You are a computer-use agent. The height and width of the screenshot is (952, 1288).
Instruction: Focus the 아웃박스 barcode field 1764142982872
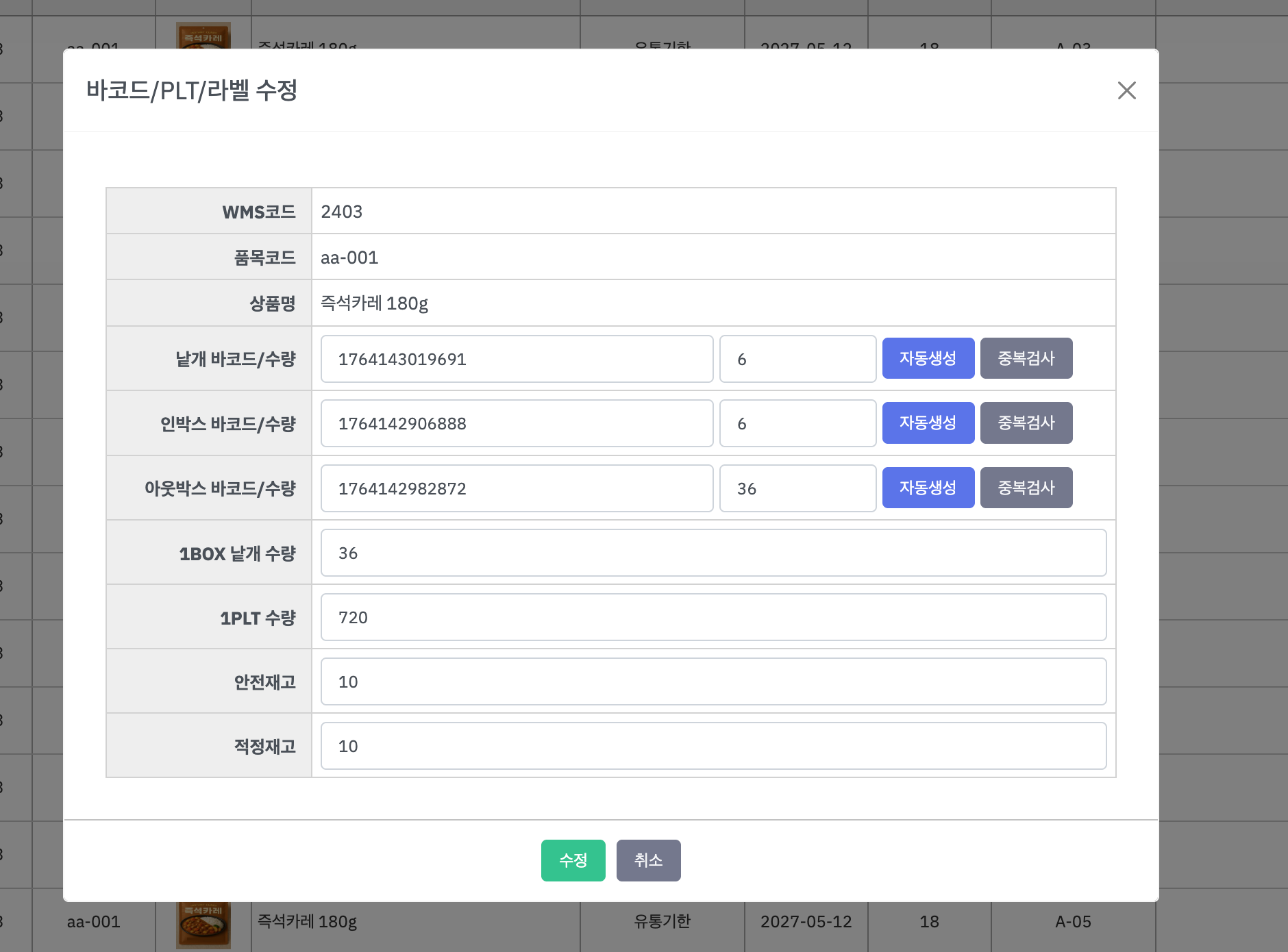click(517, 488)
